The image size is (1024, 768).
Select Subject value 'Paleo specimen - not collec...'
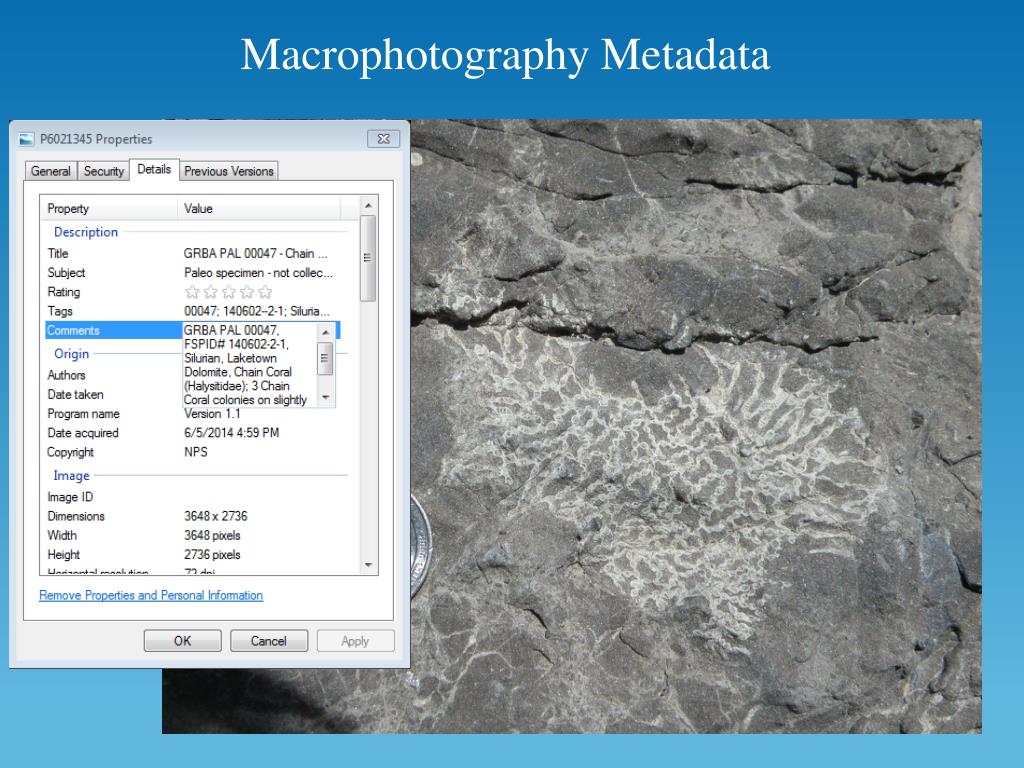point(258,273)
